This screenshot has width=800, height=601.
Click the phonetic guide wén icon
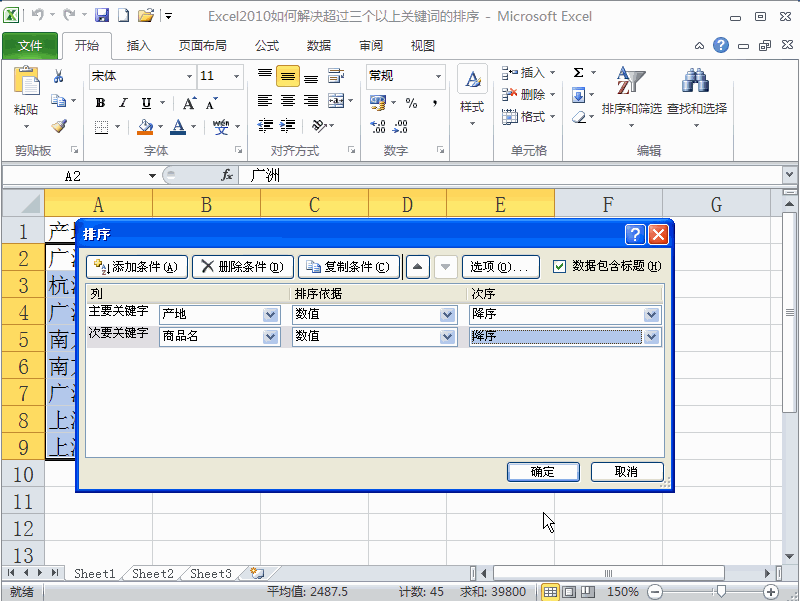tap(221, 127)
